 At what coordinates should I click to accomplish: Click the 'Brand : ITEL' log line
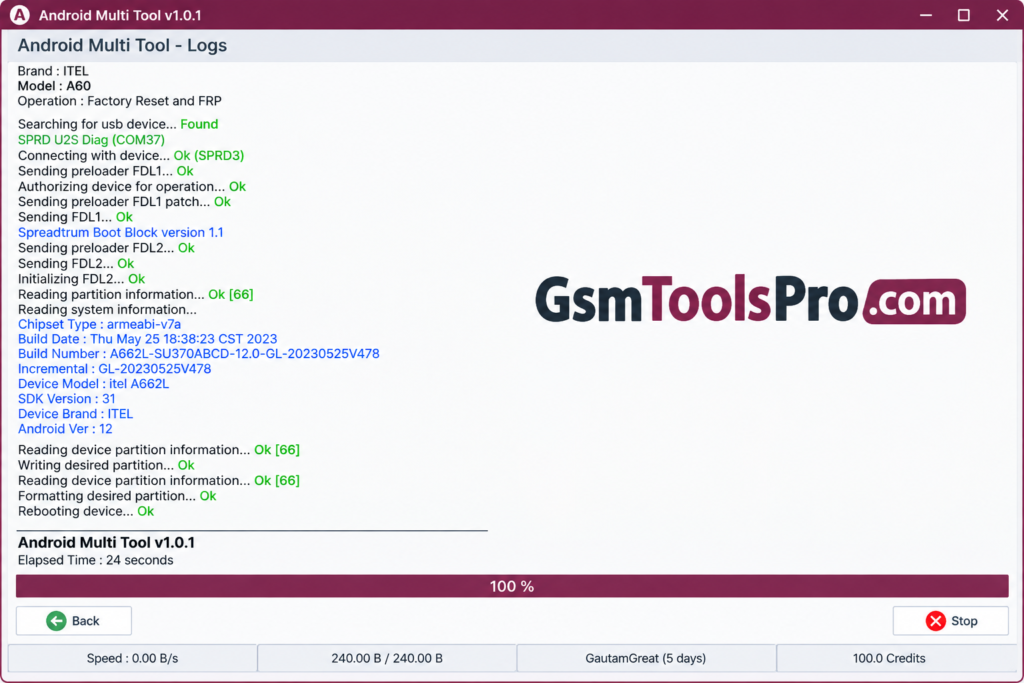coord(53,71)
